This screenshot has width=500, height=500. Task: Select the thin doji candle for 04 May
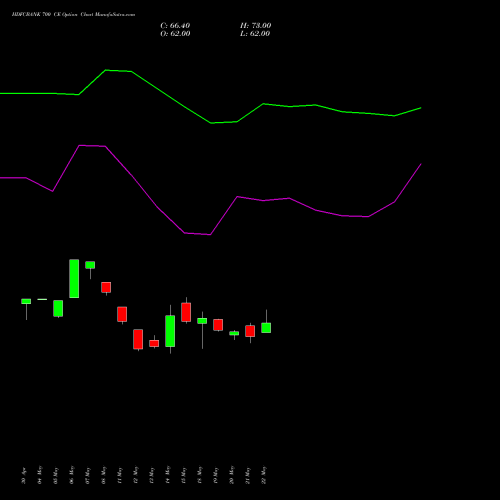pyautogui.click(x=42, y=299)
